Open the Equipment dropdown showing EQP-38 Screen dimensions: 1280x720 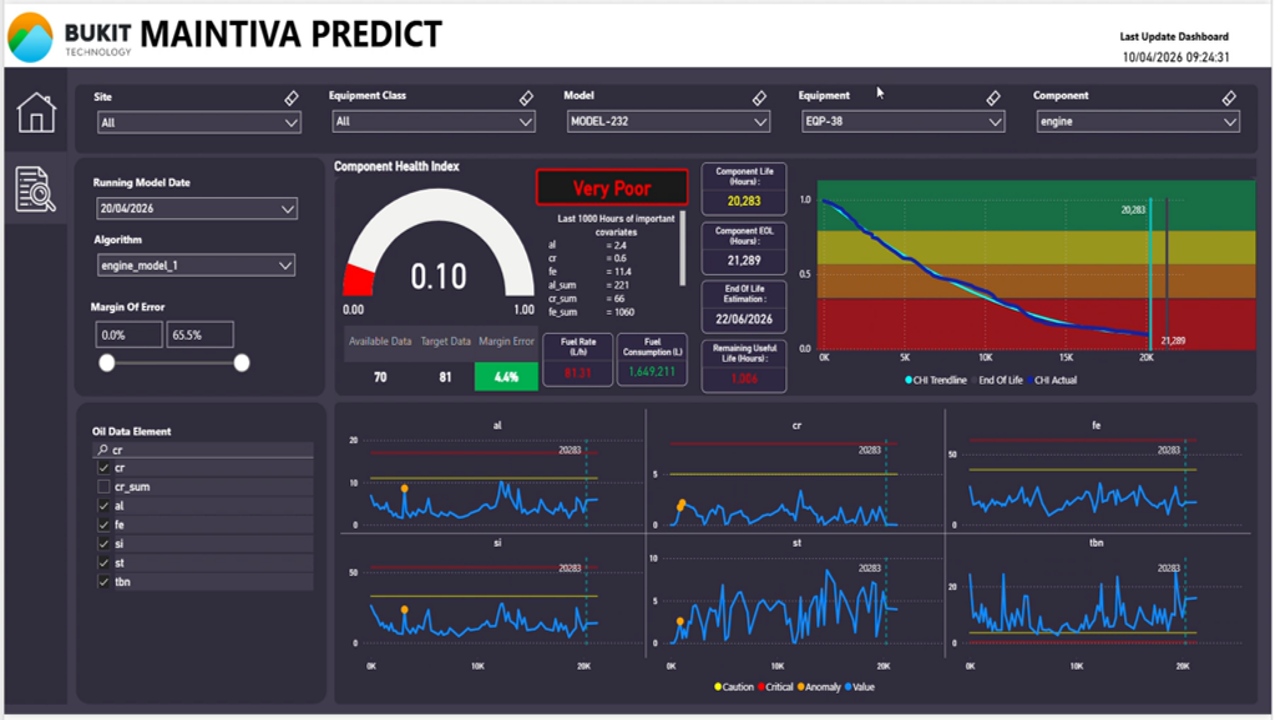tap(902, 122)
